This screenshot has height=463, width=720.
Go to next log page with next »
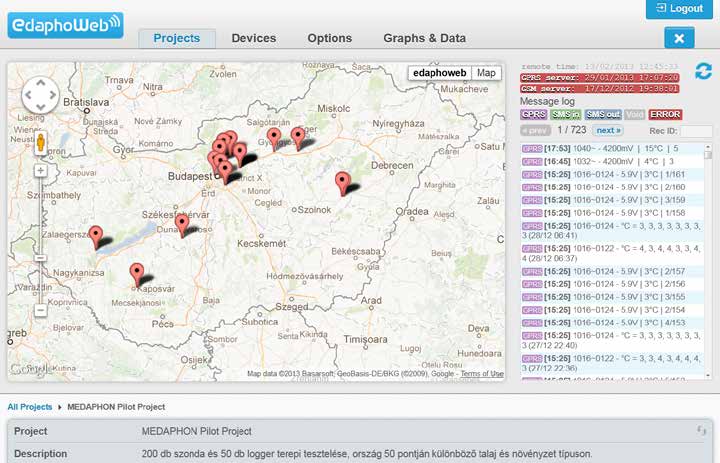coord(608,130)
